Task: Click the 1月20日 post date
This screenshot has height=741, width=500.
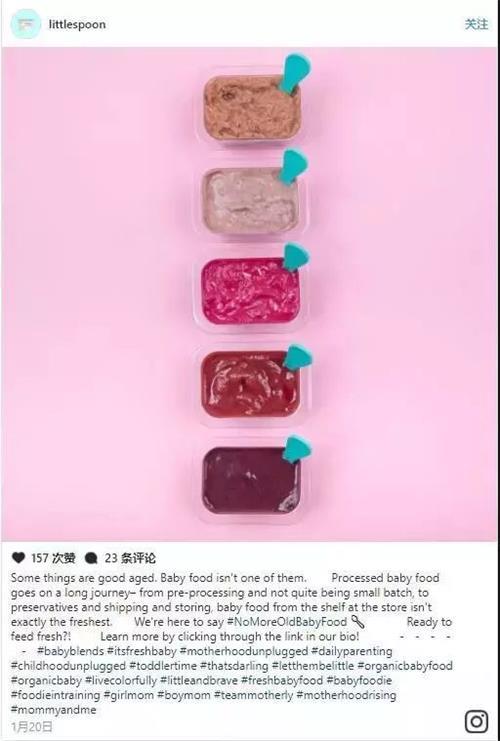Action: tap(32, 726)
